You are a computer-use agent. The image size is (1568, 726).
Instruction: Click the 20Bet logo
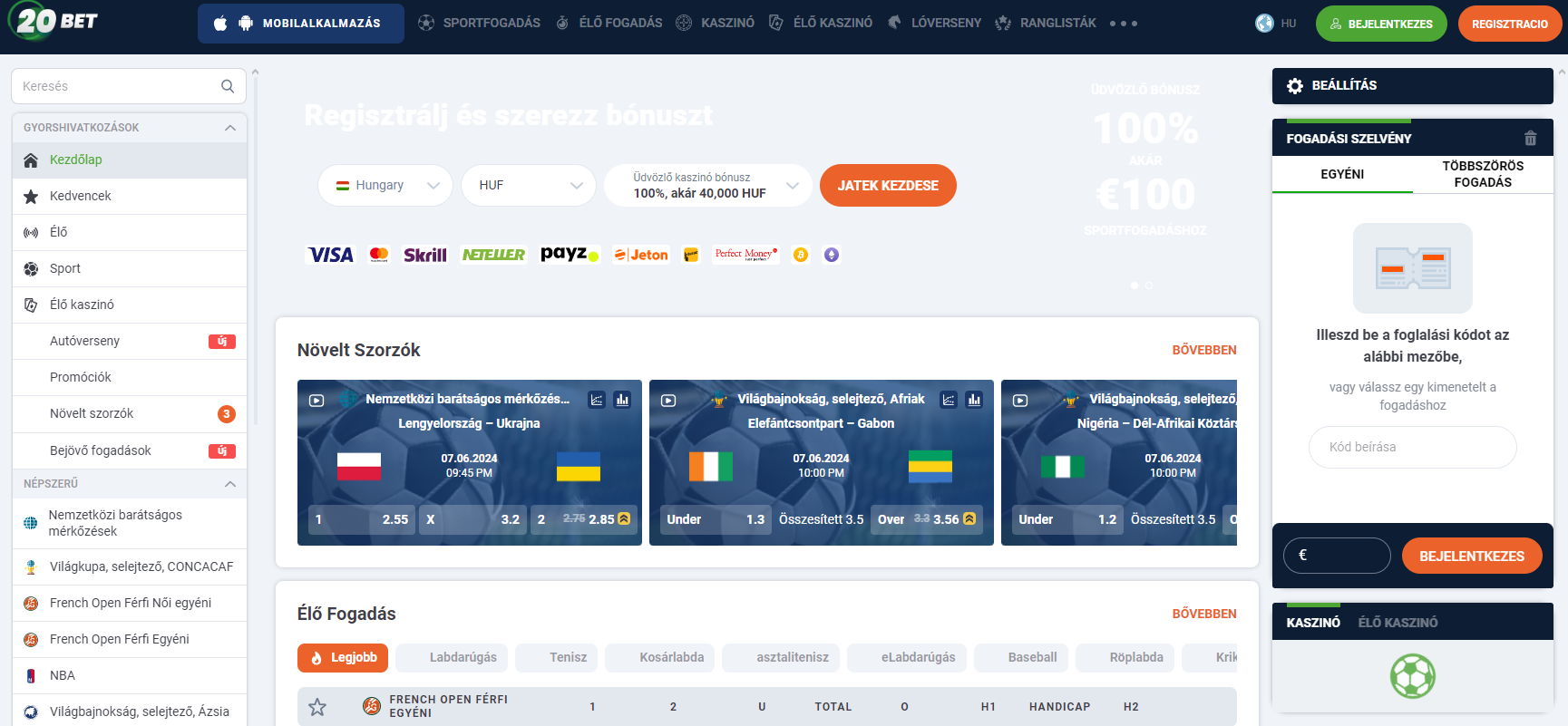coord(54,22)
